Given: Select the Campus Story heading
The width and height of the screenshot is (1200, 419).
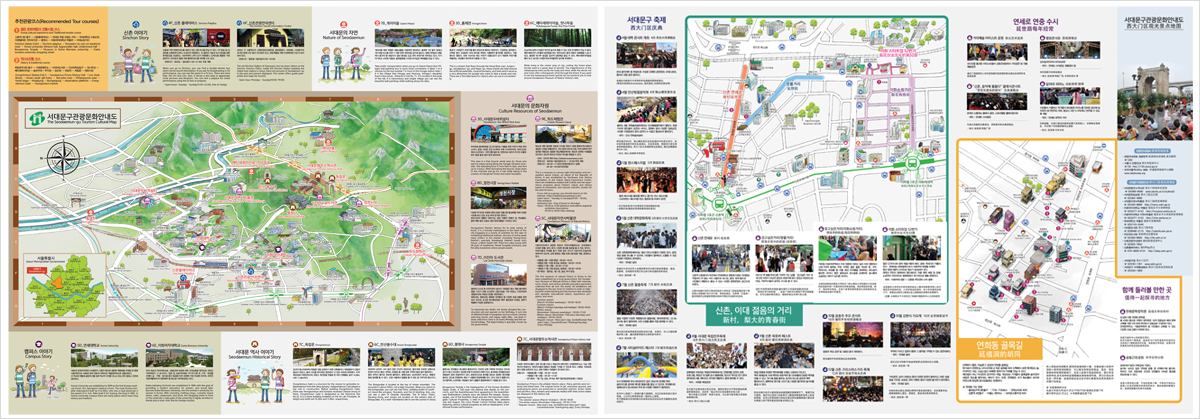Looking at the screenshot, I should point(38,354).
